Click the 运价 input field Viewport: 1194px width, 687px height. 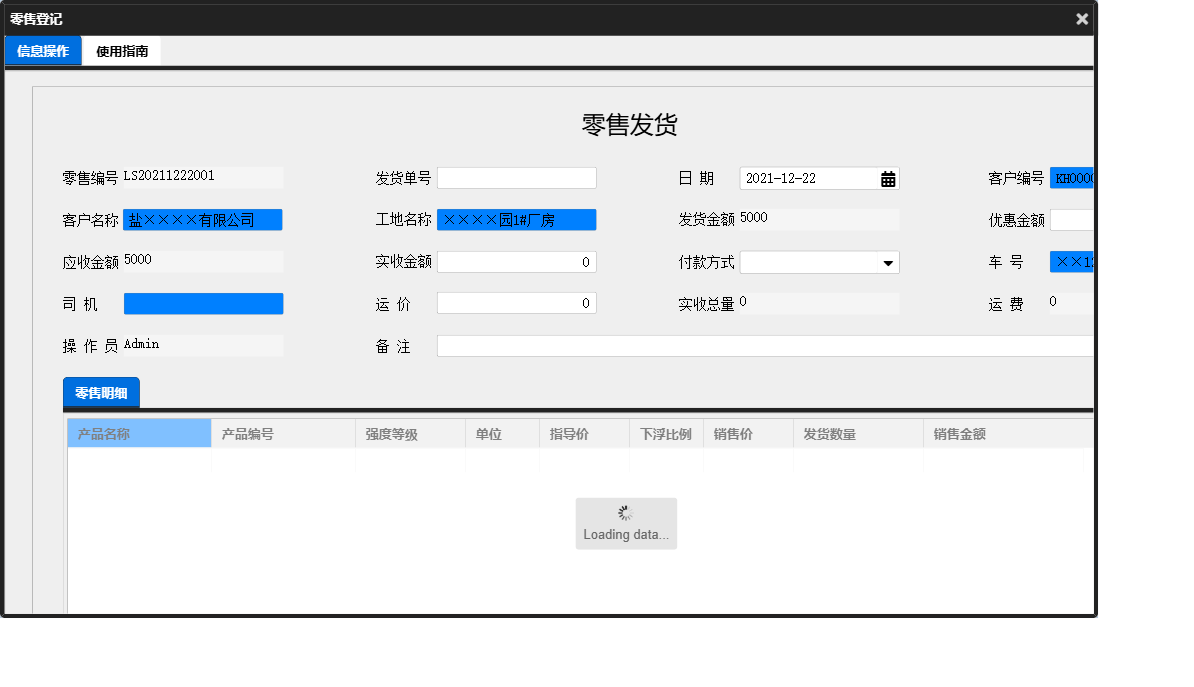coord(516,303)
